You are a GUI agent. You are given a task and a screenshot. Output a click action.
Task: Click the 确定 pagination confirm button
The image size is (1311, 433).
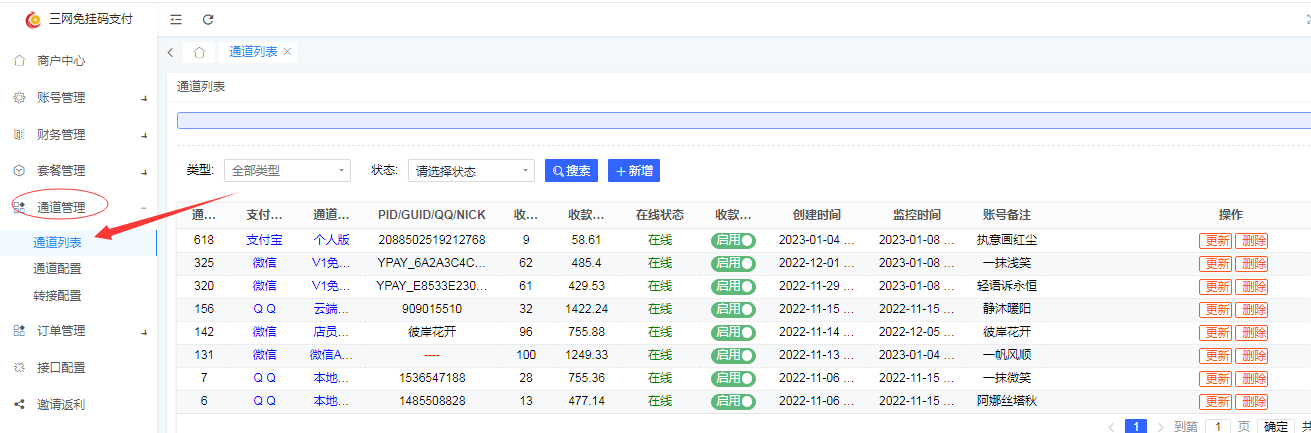(x=1276, y=427)
